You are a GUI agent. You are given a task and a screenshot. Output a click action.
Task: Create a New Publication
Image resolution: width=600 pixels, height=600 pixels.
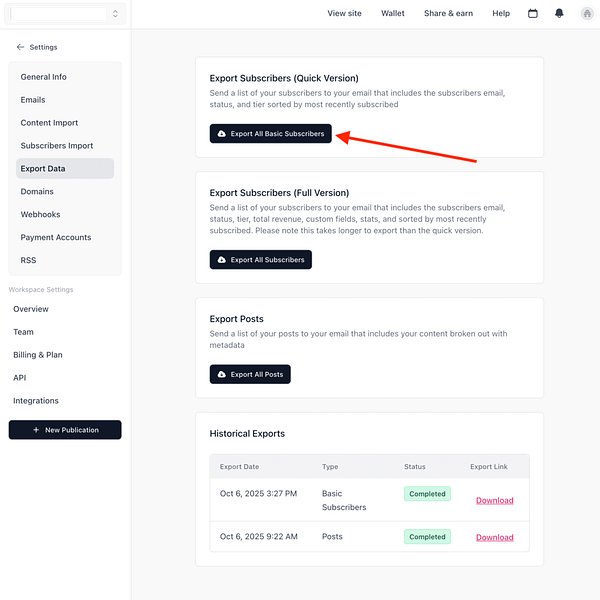pos(65,430)
